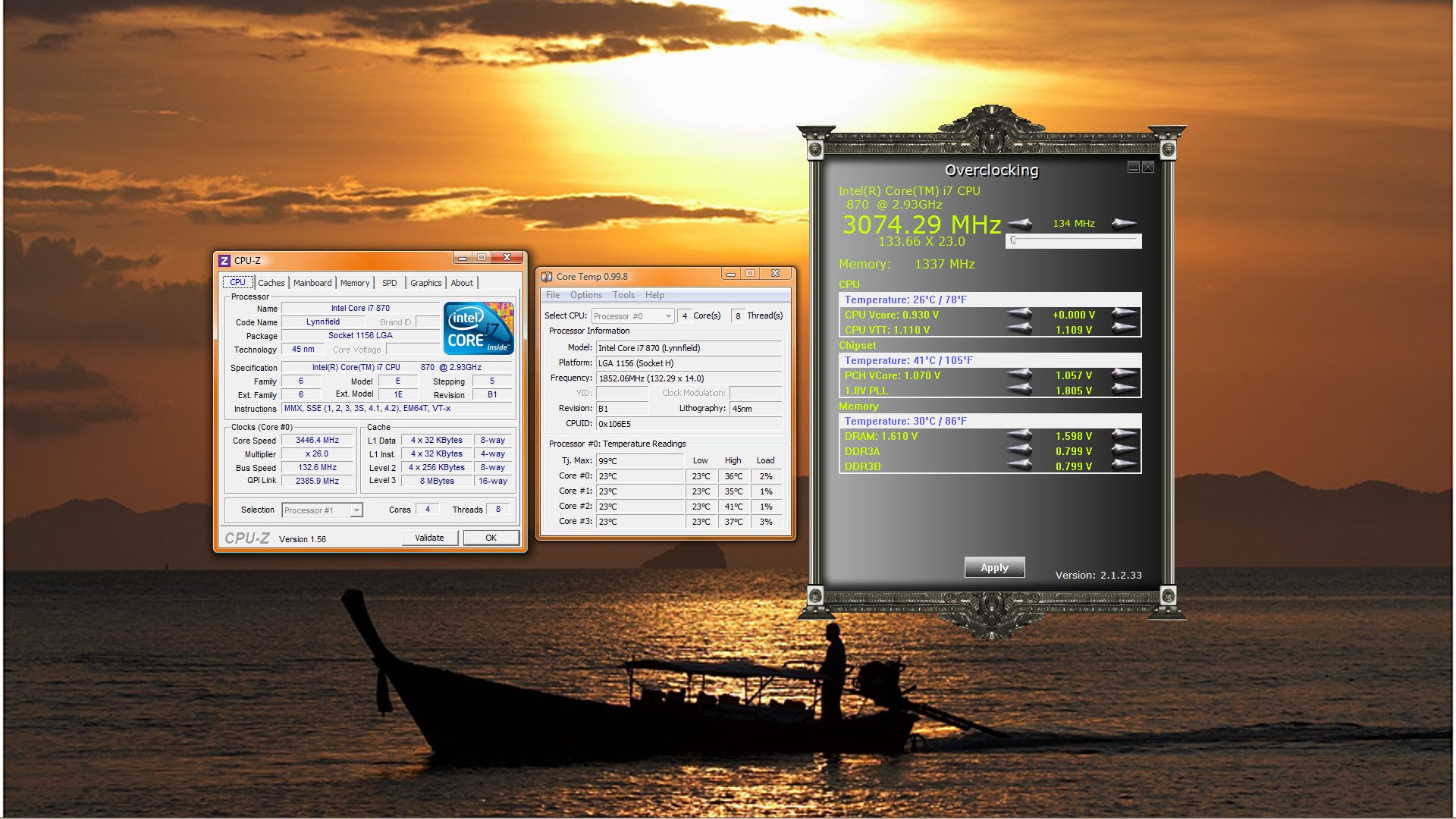Click the Intel Core i7 logo in CPU-Z

pos(479,328)
